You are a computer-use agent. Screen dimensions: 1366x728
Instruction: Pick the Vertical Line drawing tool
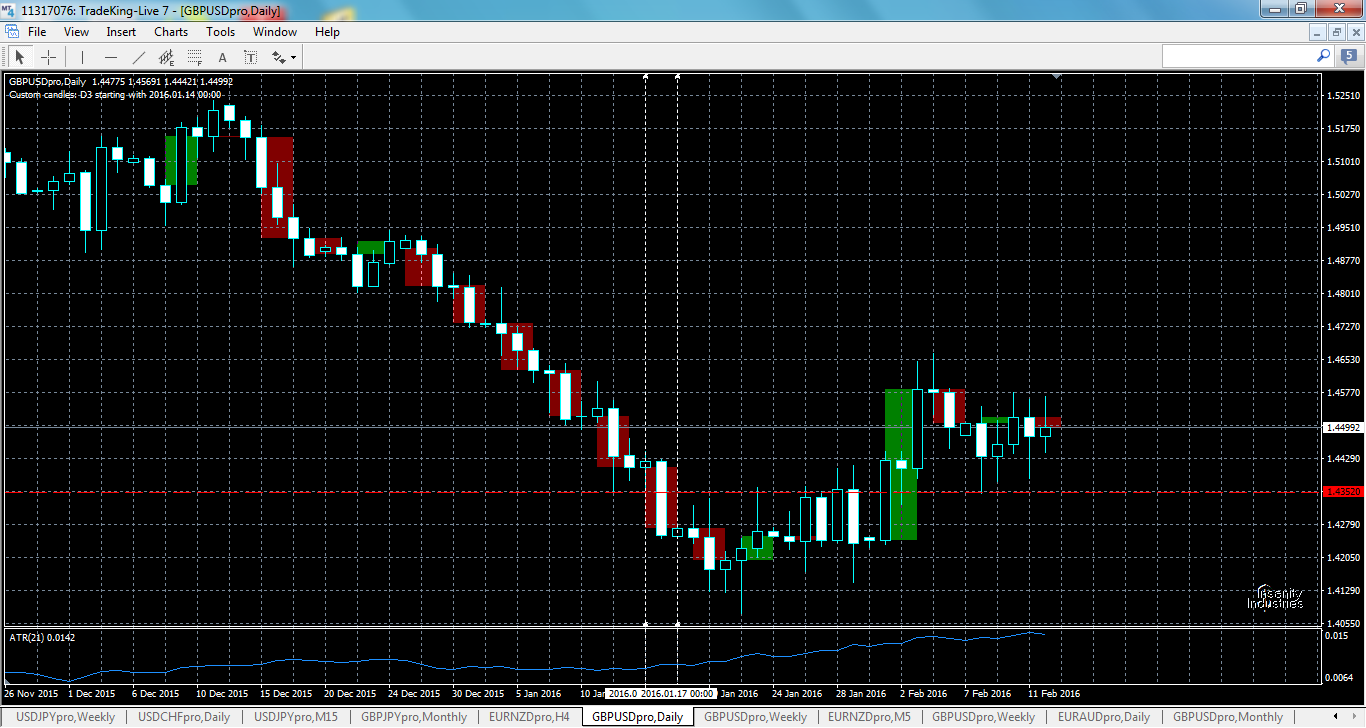click(x=82, y=57)
